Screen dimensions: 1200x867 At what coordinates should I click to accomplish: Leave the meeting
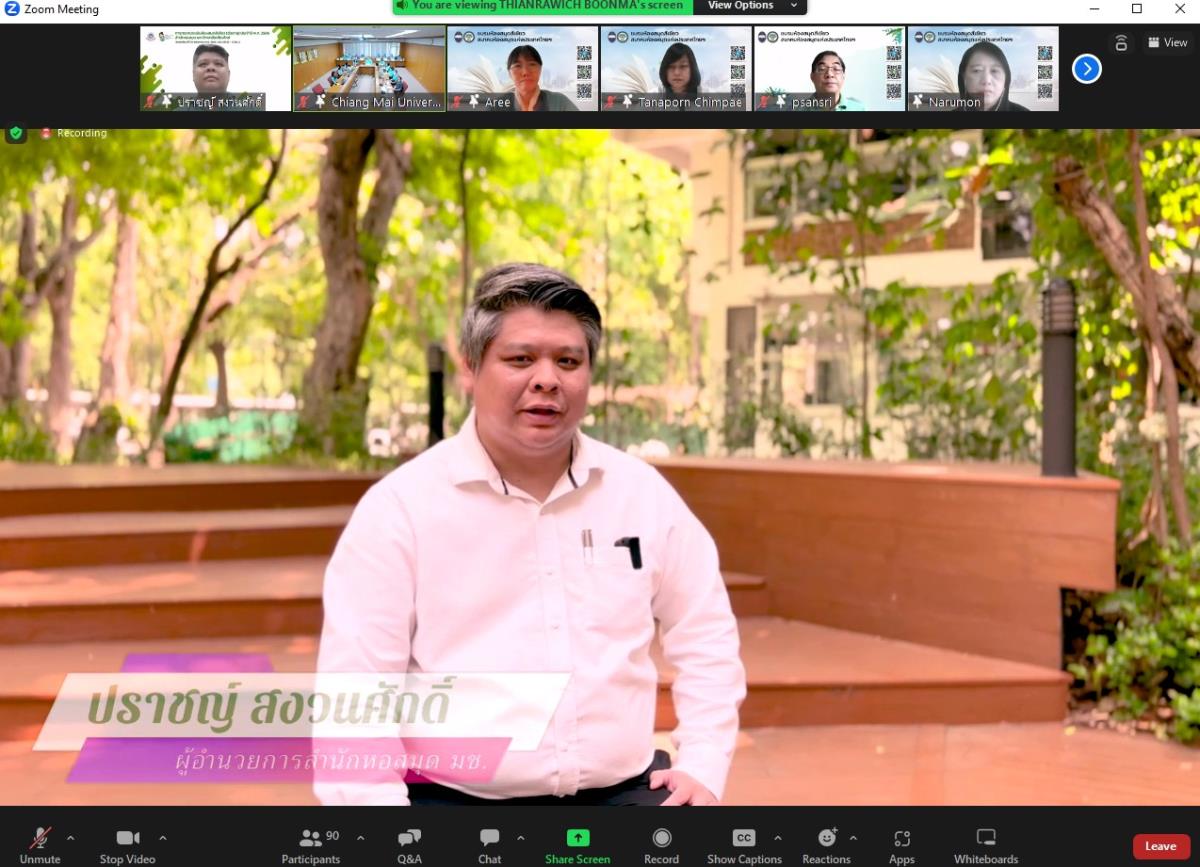[x=1160, y=846]
